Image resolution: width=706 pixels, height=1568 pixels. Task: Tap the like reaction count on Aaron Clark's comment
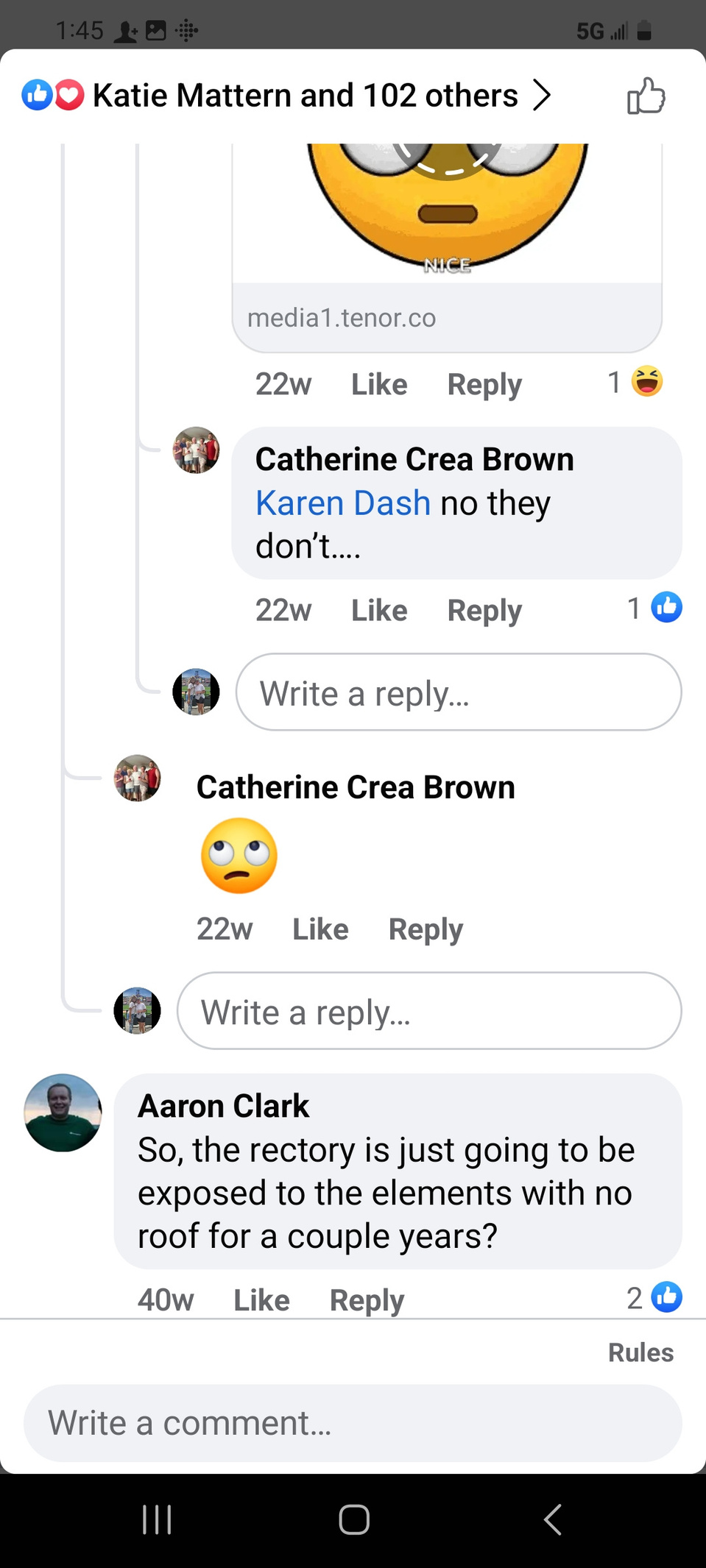654,1298
